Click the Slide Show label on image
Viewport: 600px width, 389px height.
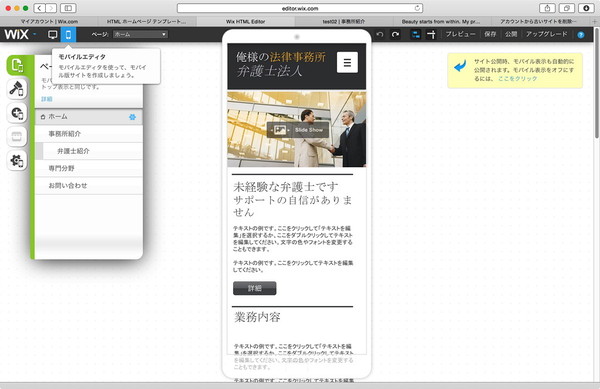pos(309,130)
